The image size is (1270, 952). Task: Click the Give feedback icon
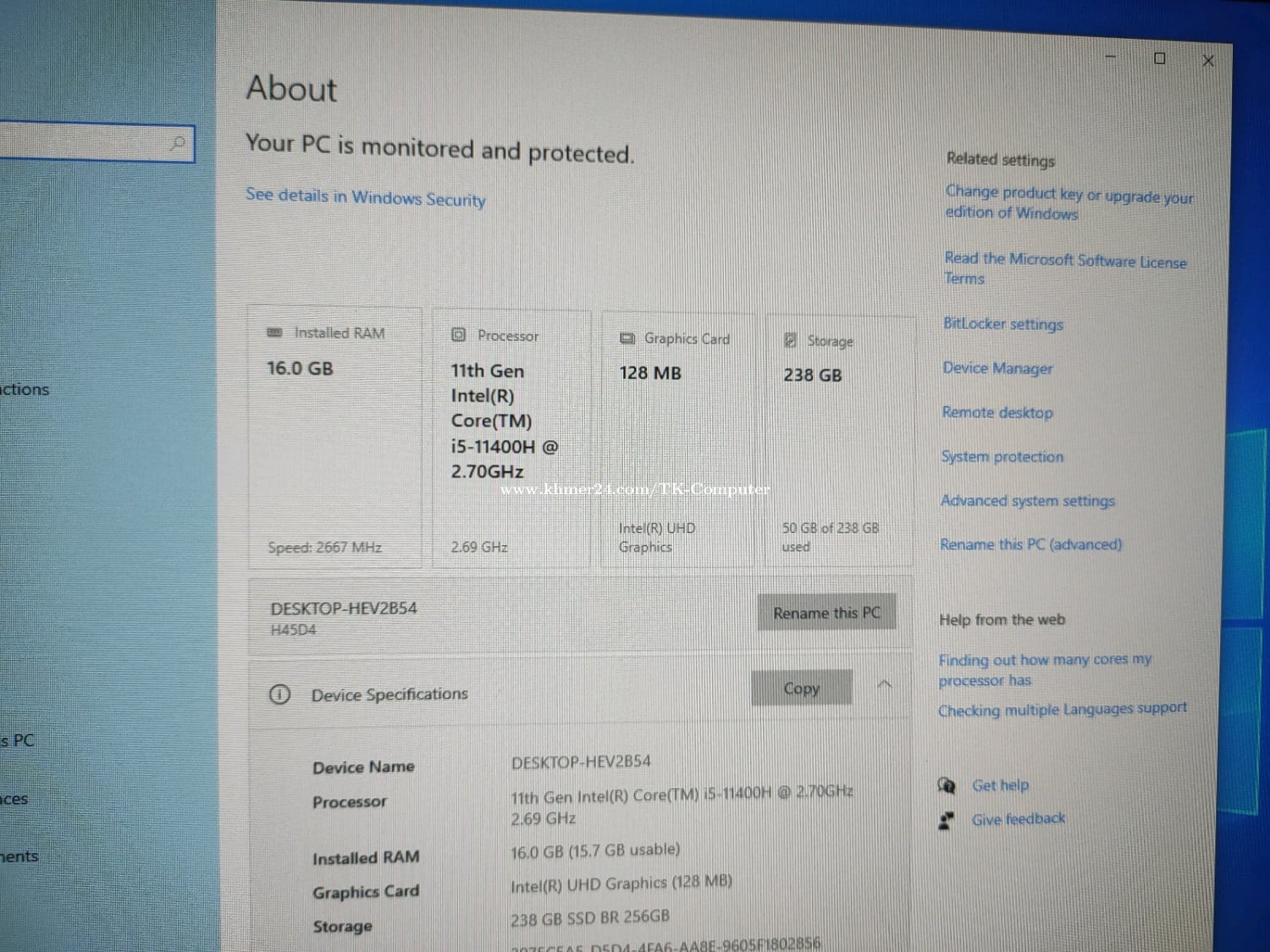click(947, 820)
